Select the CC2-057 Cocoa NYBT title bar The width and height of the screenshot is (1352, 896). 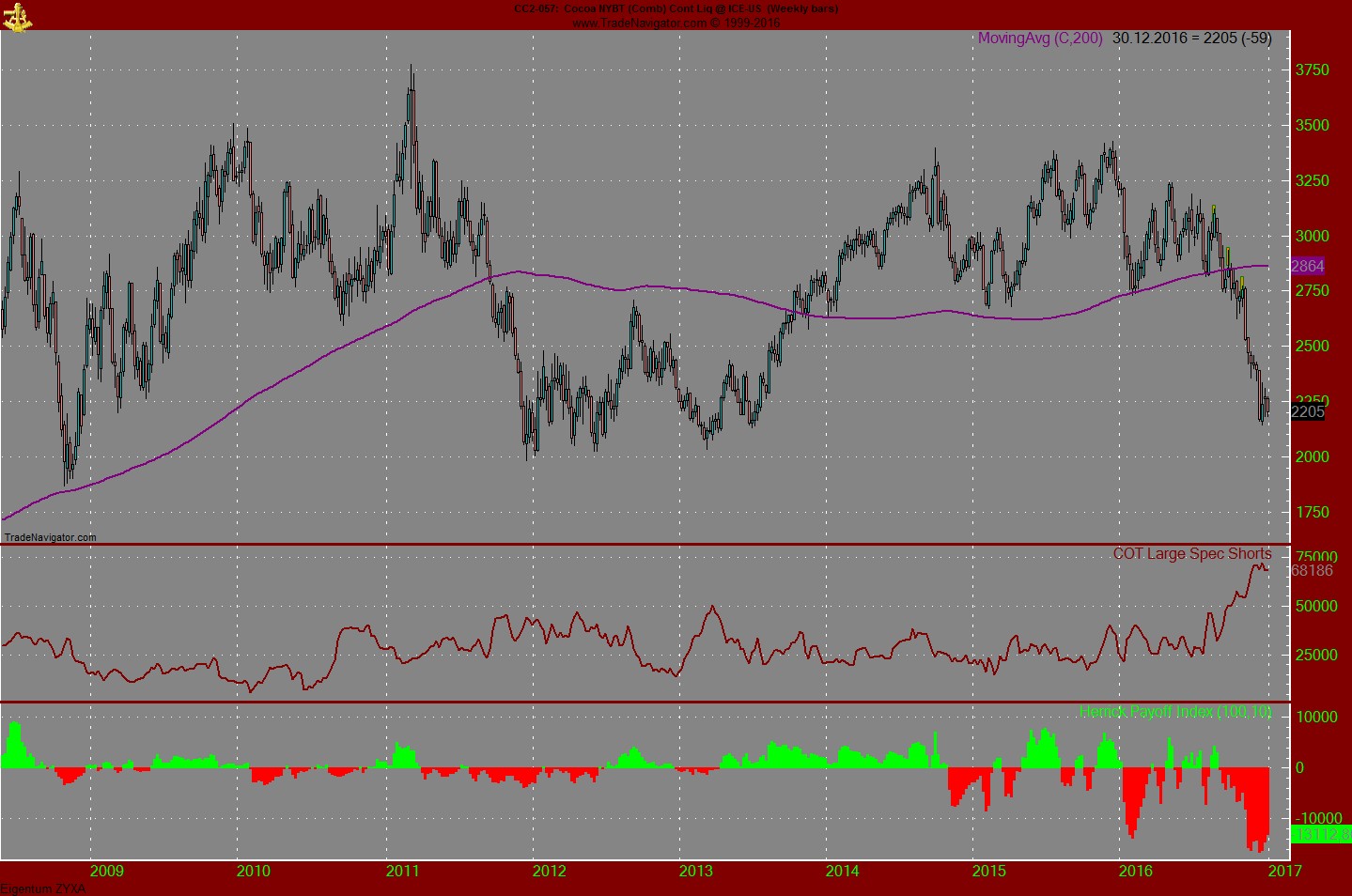click(x=676, y=8)
